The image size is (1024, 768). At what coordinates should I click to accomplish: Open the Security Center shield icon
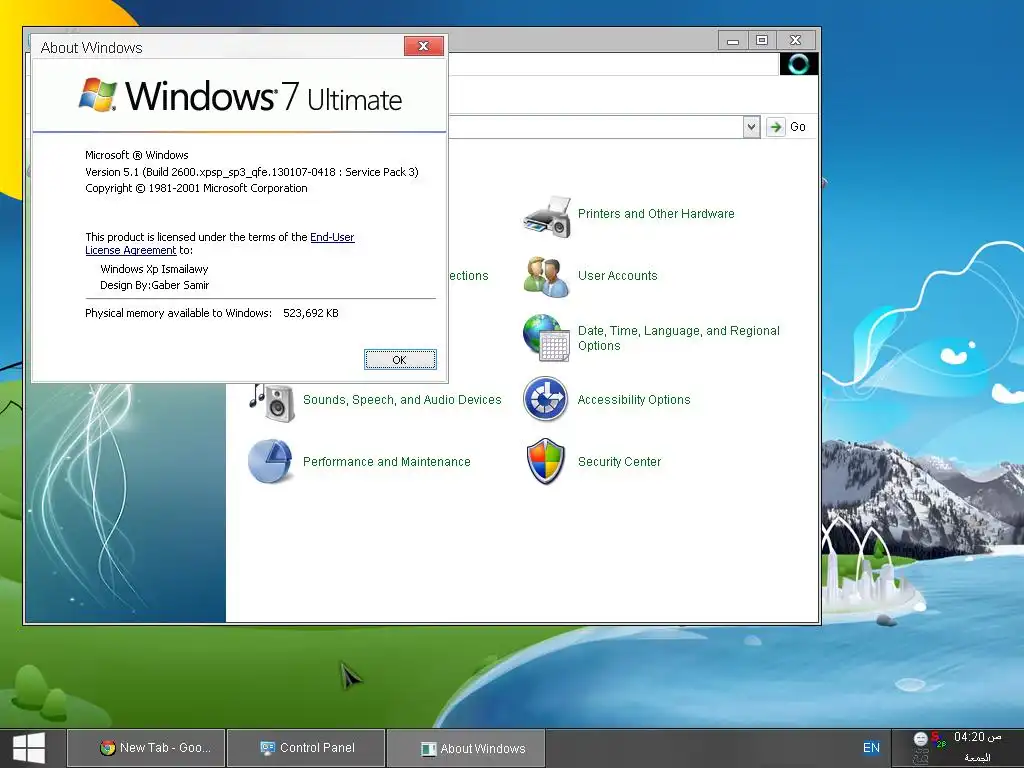pos(545,462)
